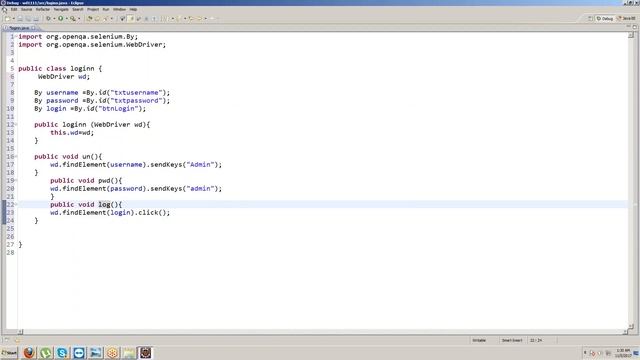Screen dimensions: 640x360
Task: Expand the Run launch dropdown arrow
Action: click(x=67, y=18)
